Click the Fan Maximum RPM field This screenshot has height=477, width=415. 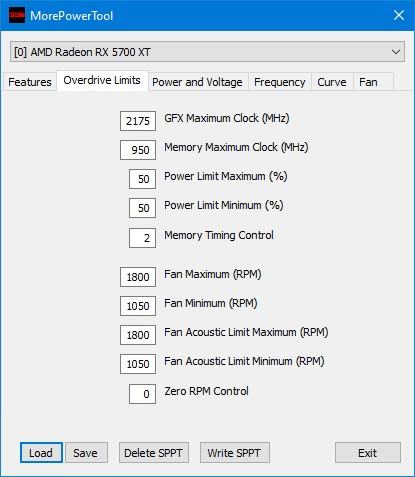tap(138, 277)
